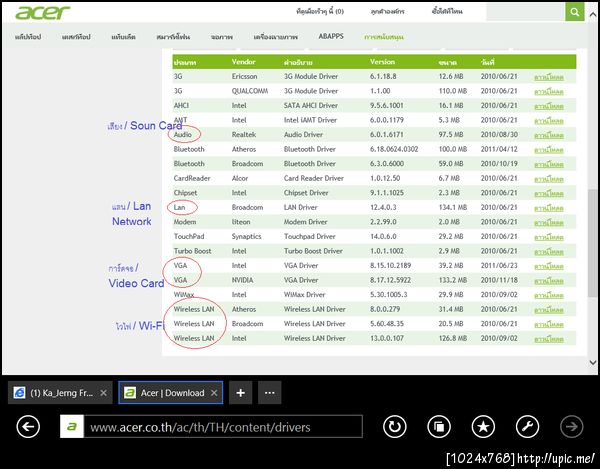This screenshot has width=600, height=469.
Task: Download the Intel iAMT Driver
Action: [549, 121]
